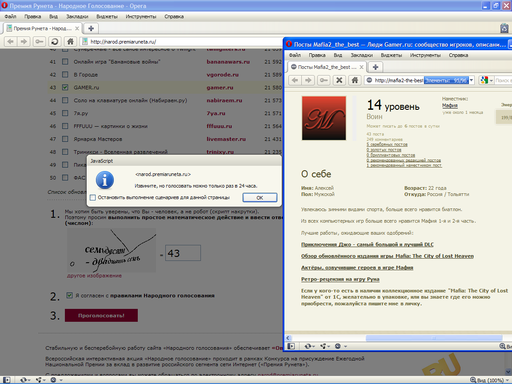Click the captcha answer field containing 43
The image size is (512, 384).
click(183, 253)
